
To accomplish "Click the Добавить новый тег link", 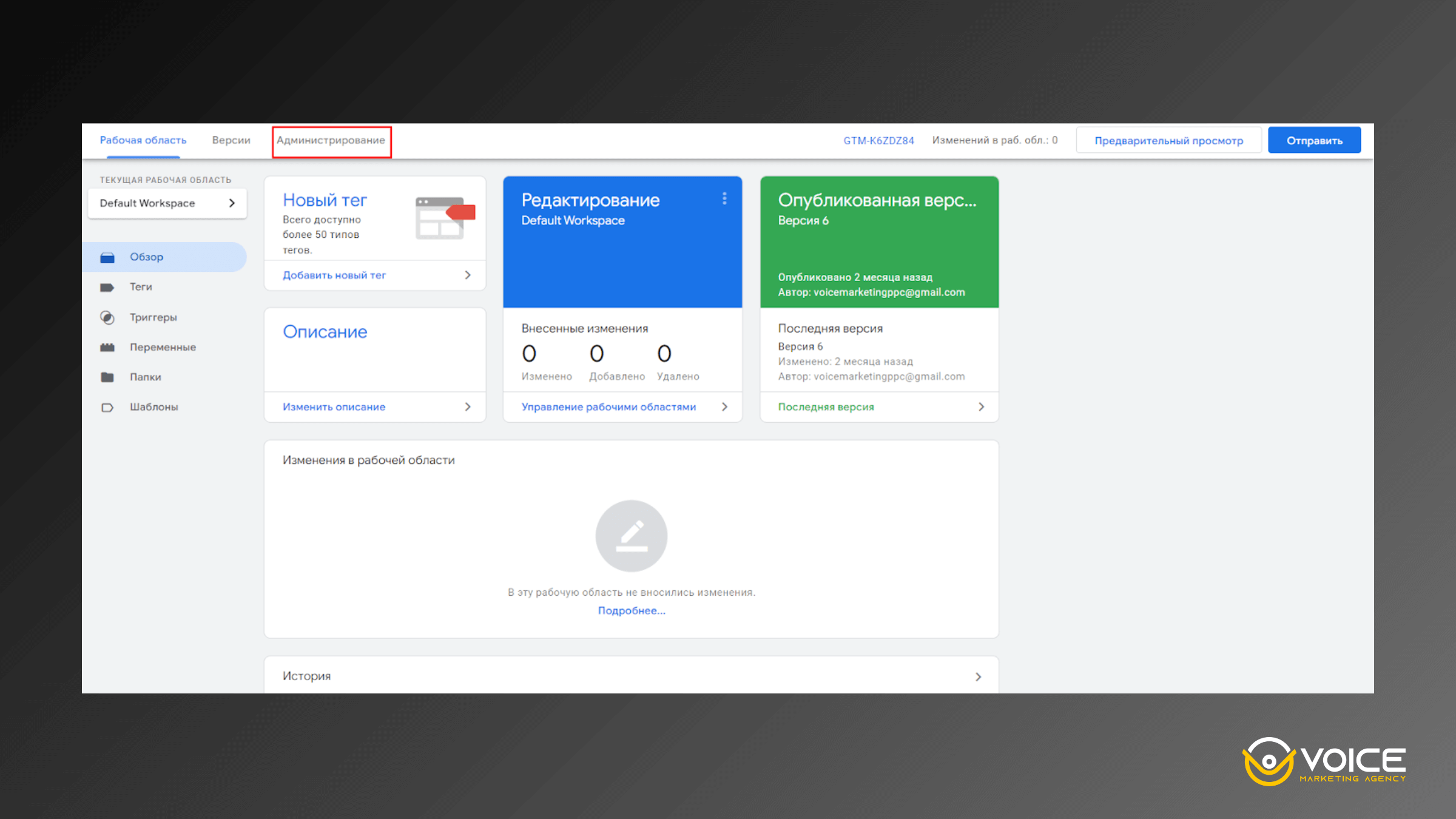I will 334,275.
